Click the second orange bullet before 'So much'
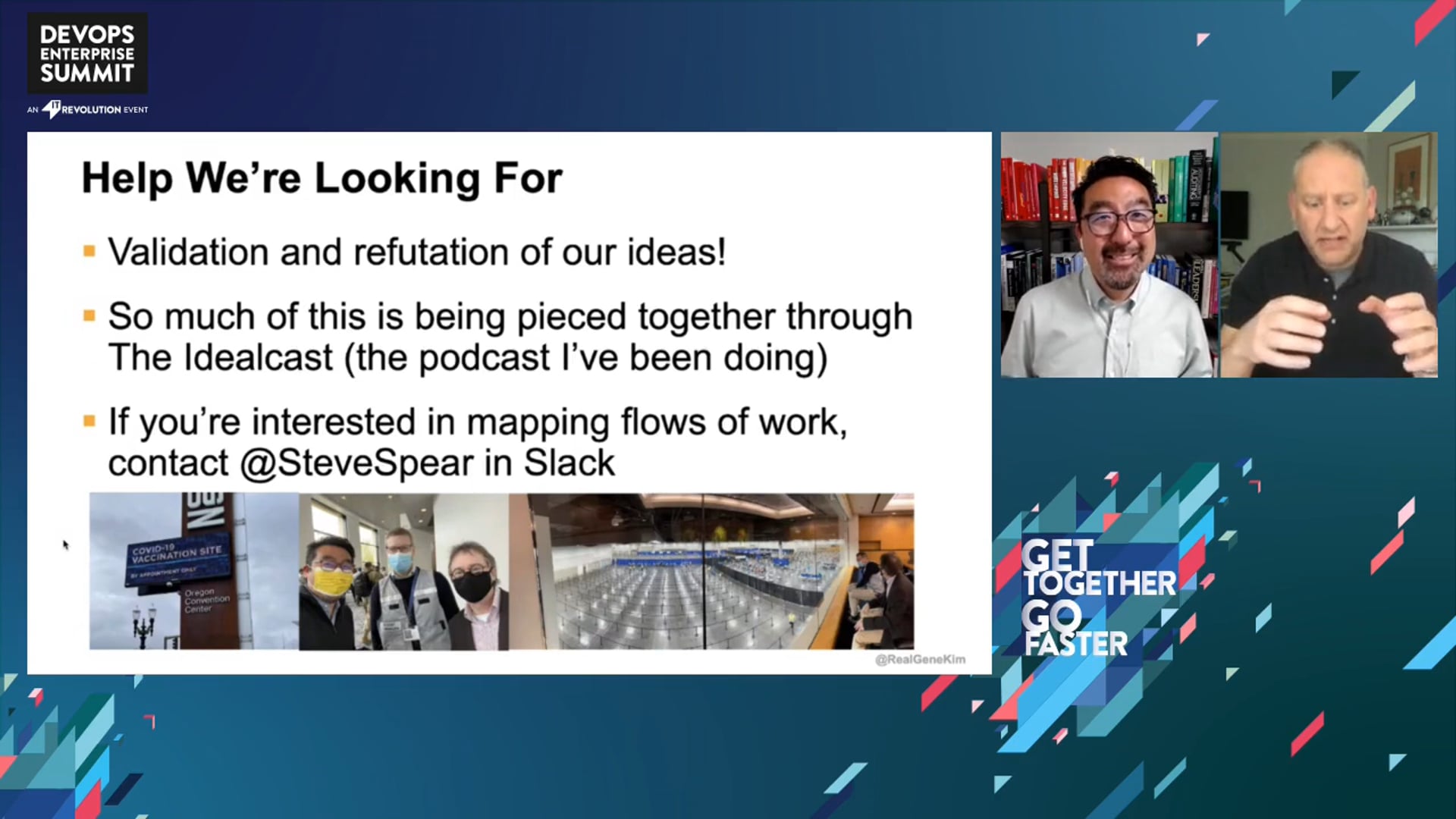The image size is (1456, 819). [x=89, y=316]
